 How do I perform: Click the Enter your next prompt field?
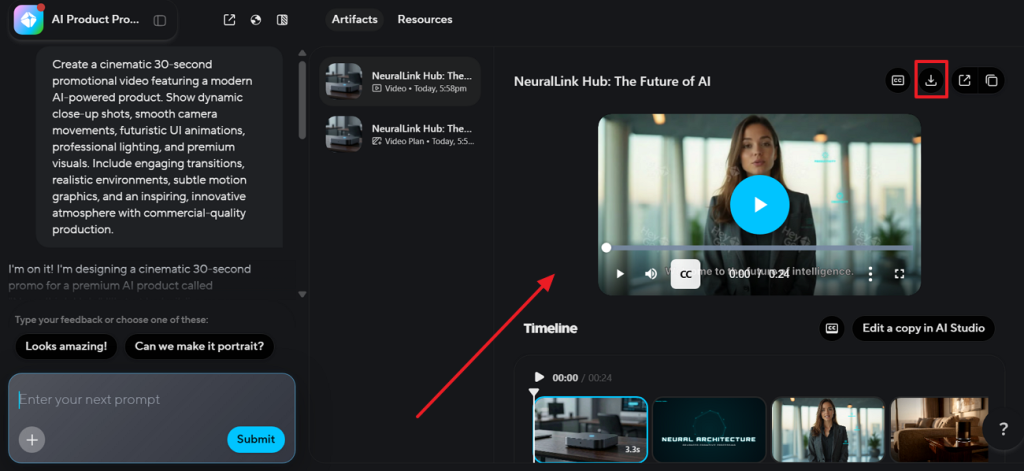(x=152, y=400)
